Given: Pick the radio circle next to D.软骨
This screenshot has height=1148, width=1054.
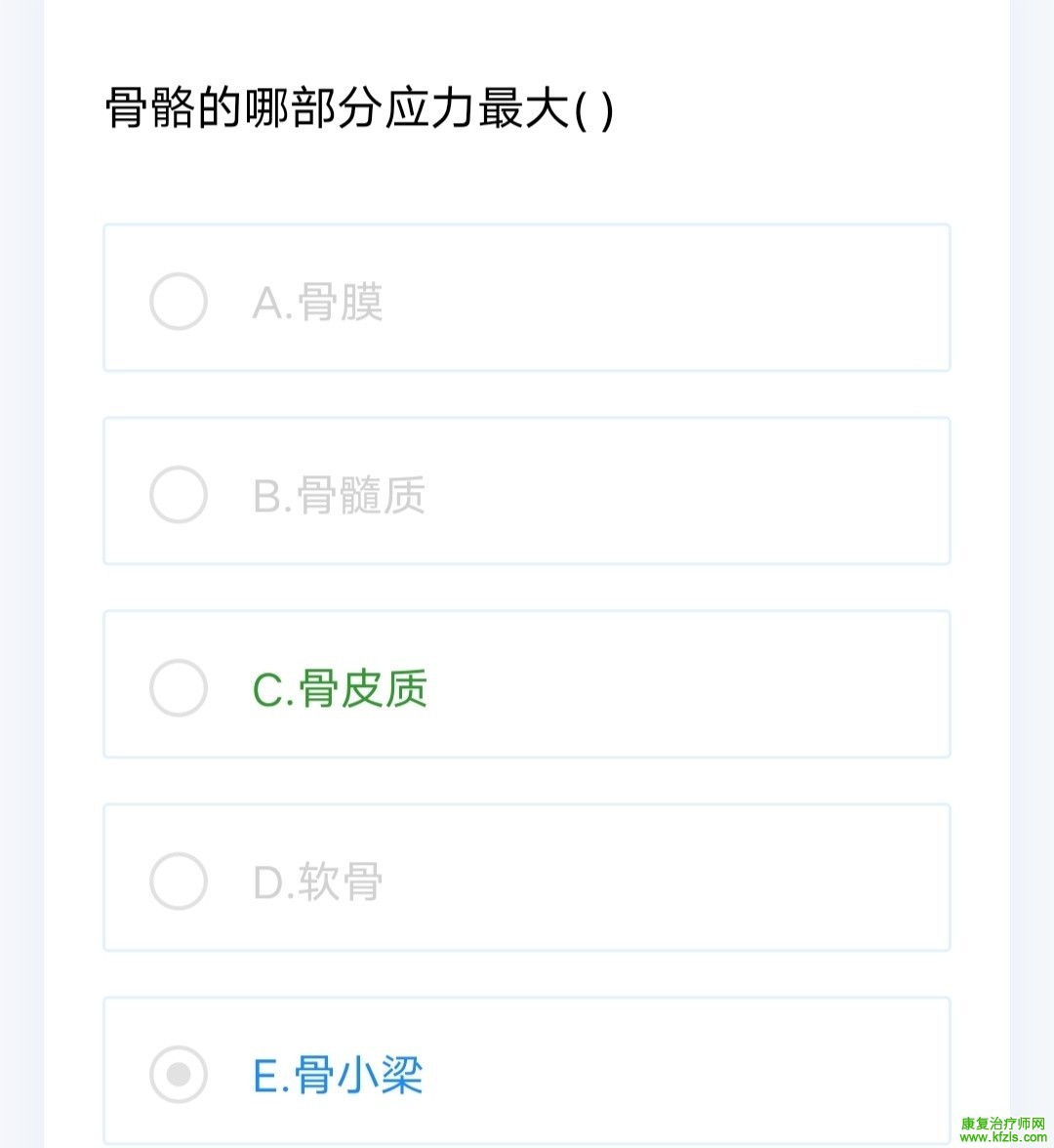Looking at the screenshot, I should [x=179, y=881].
